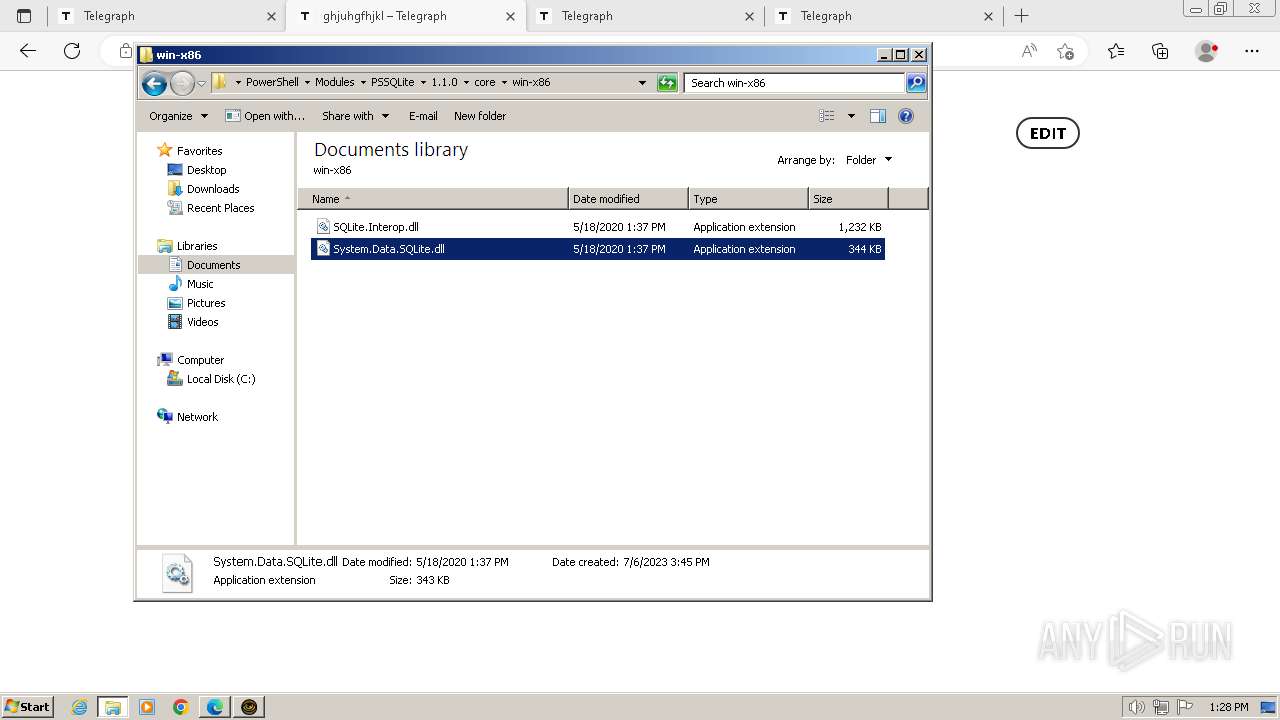This screenshot has height=720, width=1280.
Task: Click New folder button
Action: (x=480, y=116)
